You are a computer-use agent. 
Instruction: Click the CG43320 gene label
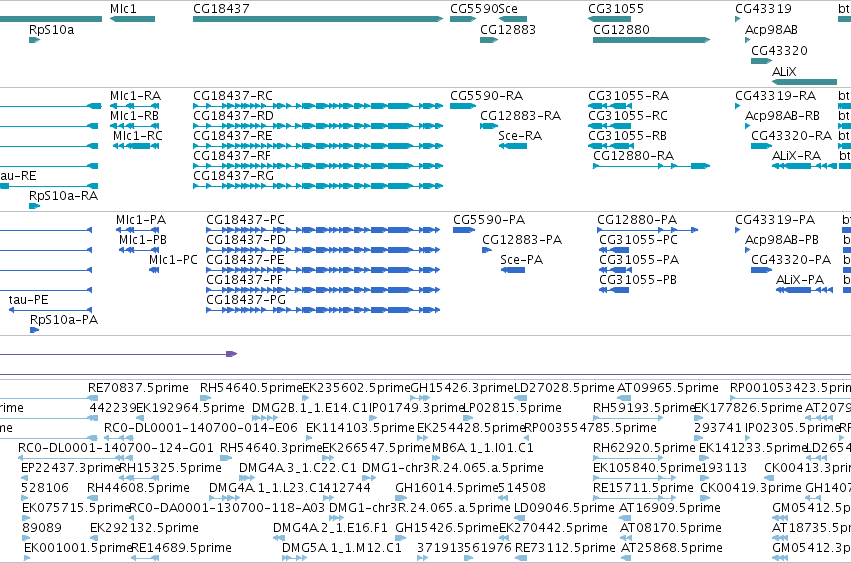(779, 50)
